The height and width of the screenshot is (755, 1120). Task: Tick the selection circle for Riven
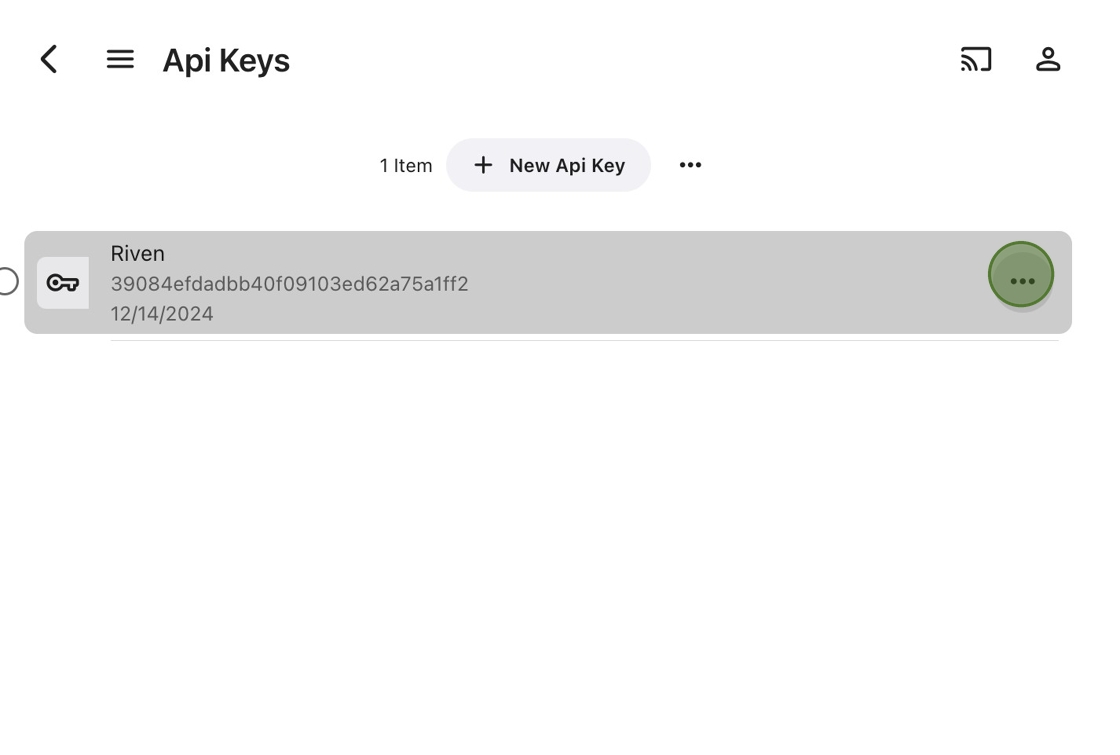[7, 282]
